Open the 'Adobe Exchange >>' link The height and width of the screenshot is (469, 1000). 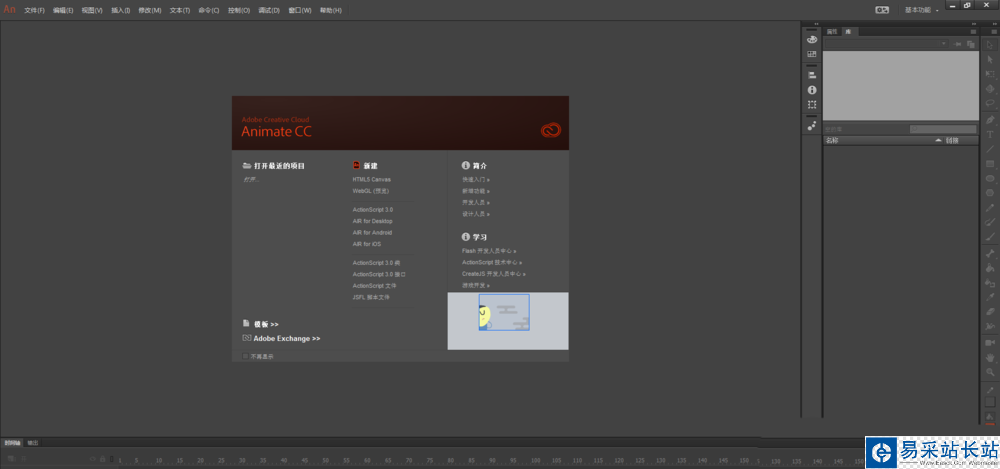pos(287,339)
